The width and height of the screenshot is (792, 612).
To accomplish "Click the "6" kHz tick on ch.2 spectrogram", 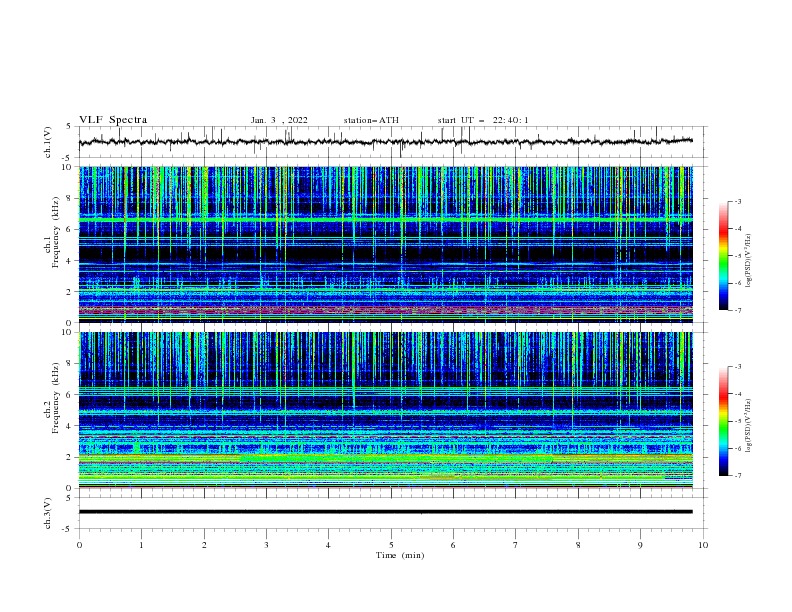I will [70, 395].
